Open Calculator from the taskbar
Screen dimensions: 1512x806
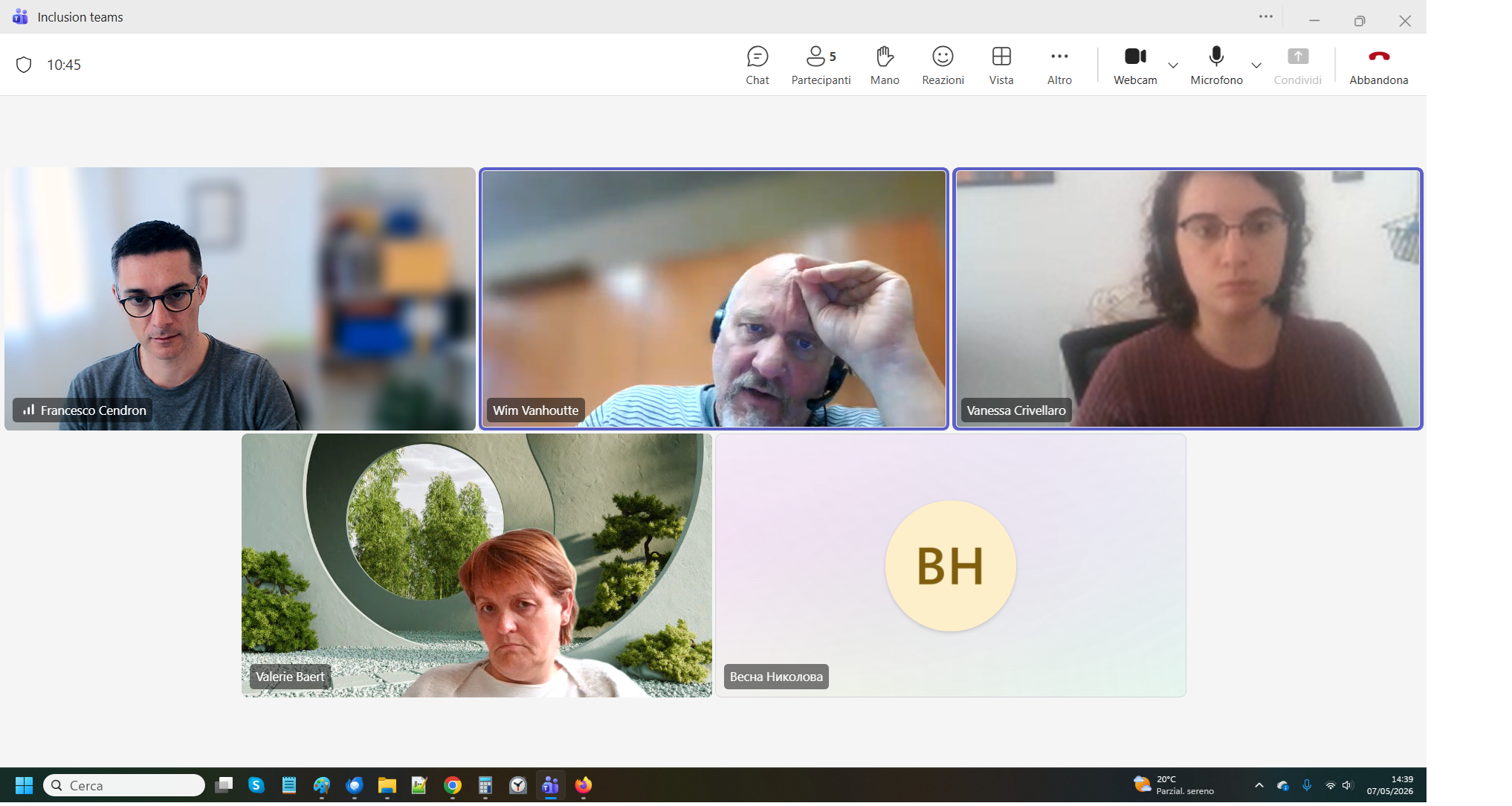(485, 785)
